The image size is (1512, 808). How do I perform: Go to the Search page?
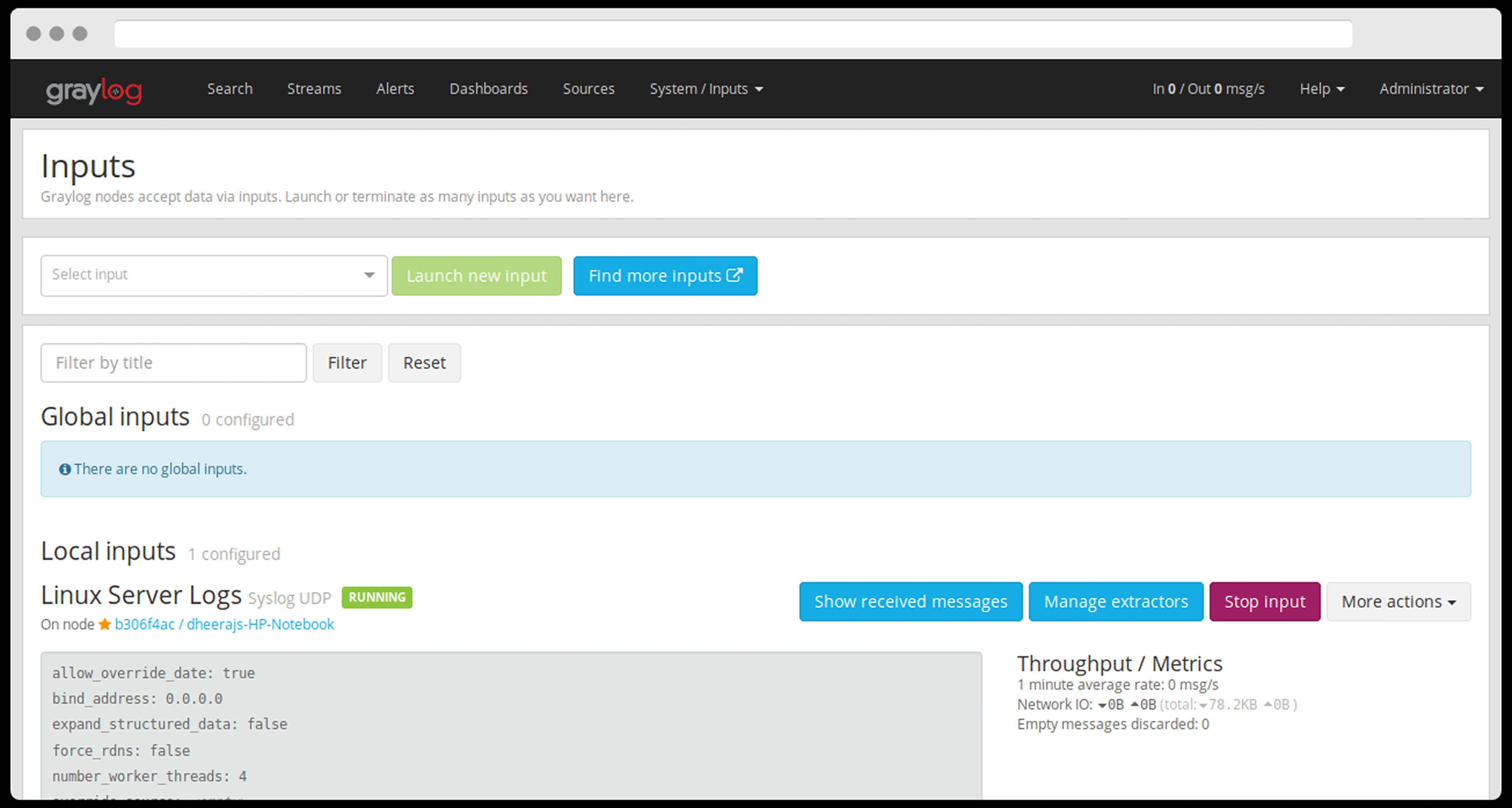(229, 88)
